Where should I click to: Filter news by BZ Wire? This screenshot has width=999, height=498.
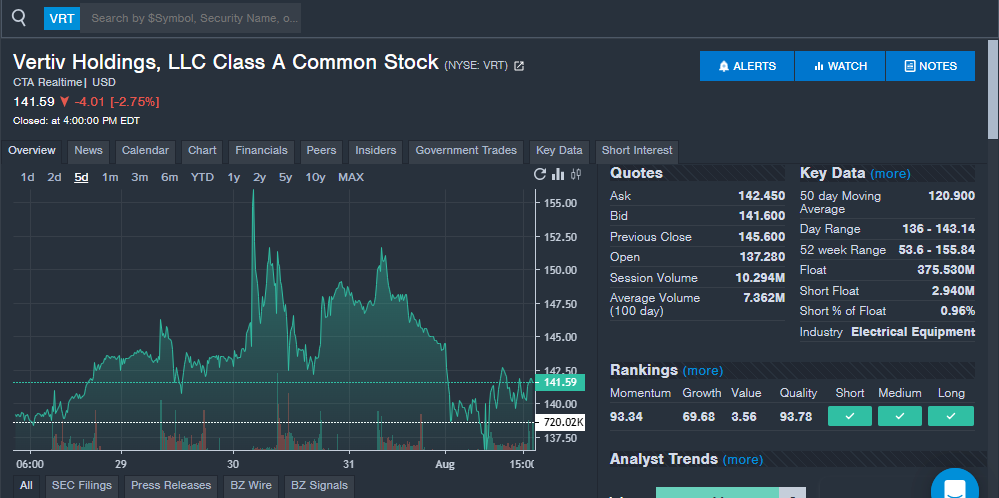(x=251, y=486)
